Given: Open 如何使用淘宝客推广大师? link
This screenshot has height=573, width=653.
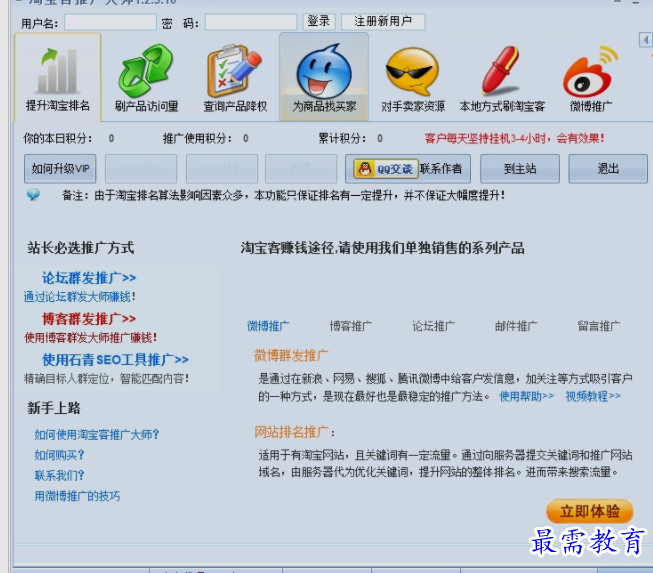Looking at the screenshot, I should click(x=97, y=435).
